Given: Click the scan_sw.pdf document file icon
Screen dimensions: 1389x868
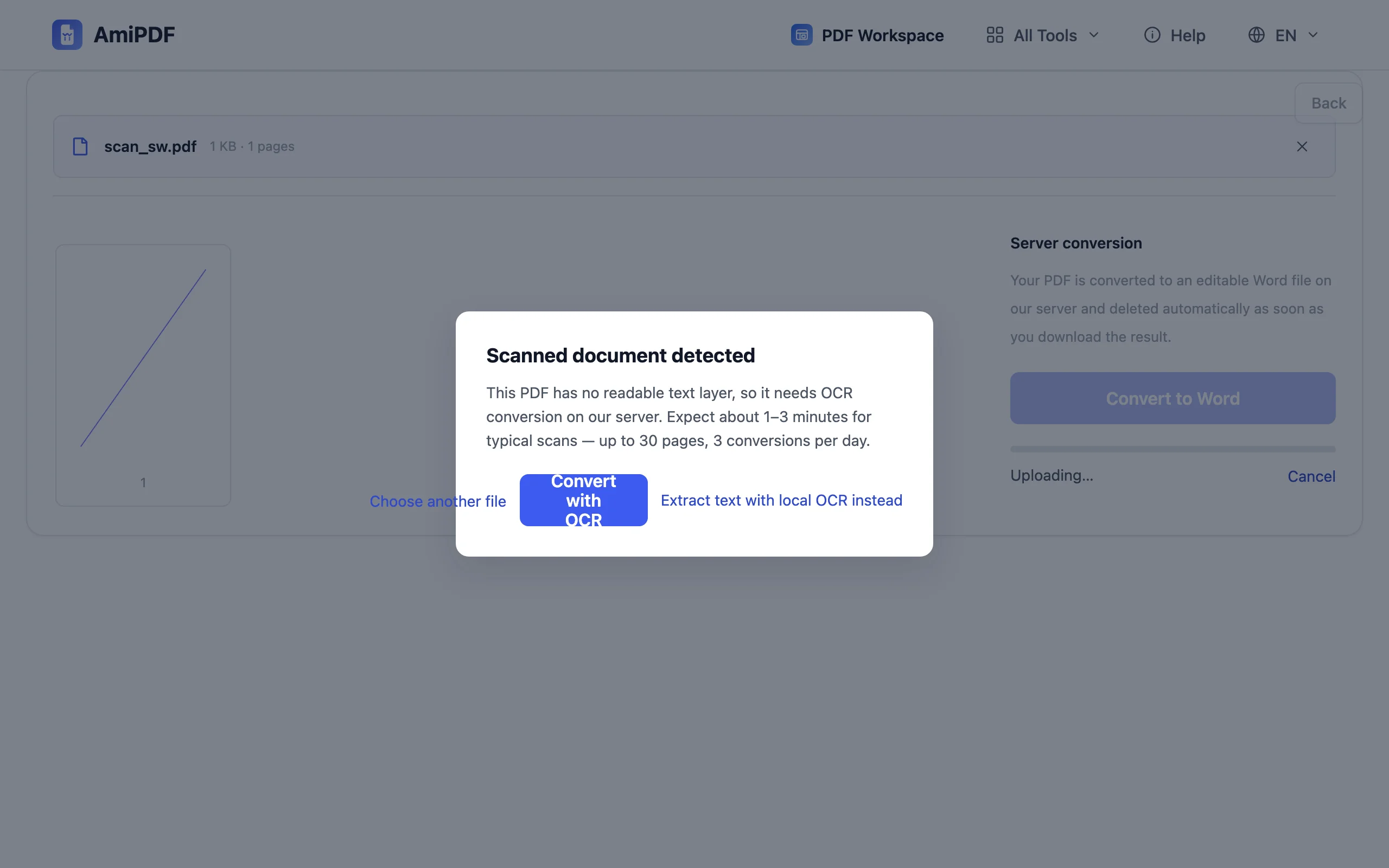Looking at the screenshot, I should pos(80,146).
